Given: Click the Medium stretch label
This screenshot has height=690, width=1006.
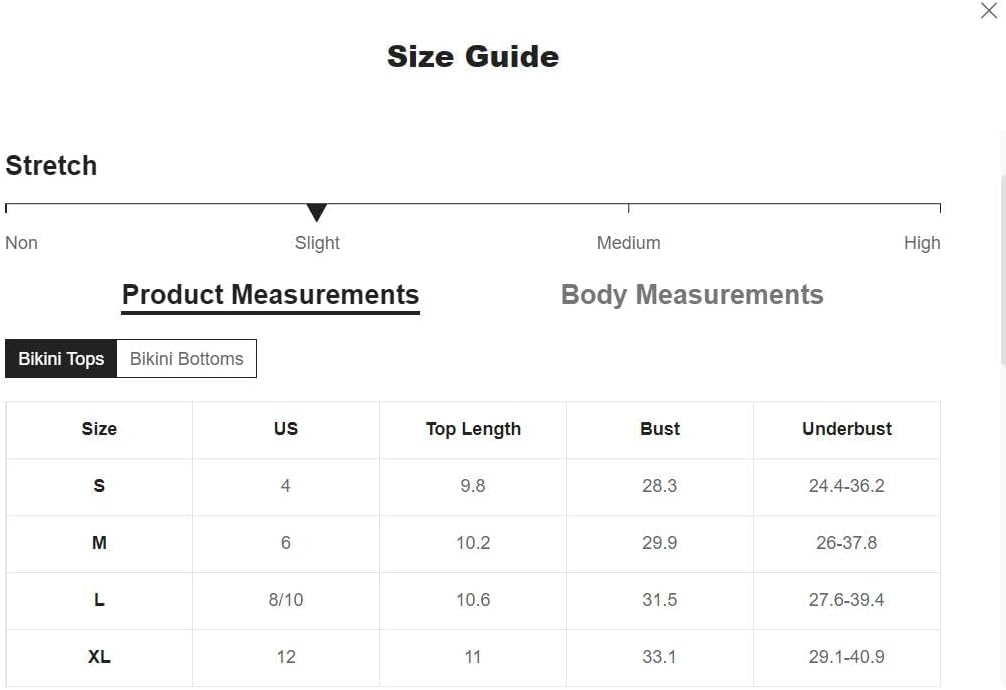Looking at the screenshot, I should click(628, 243).
